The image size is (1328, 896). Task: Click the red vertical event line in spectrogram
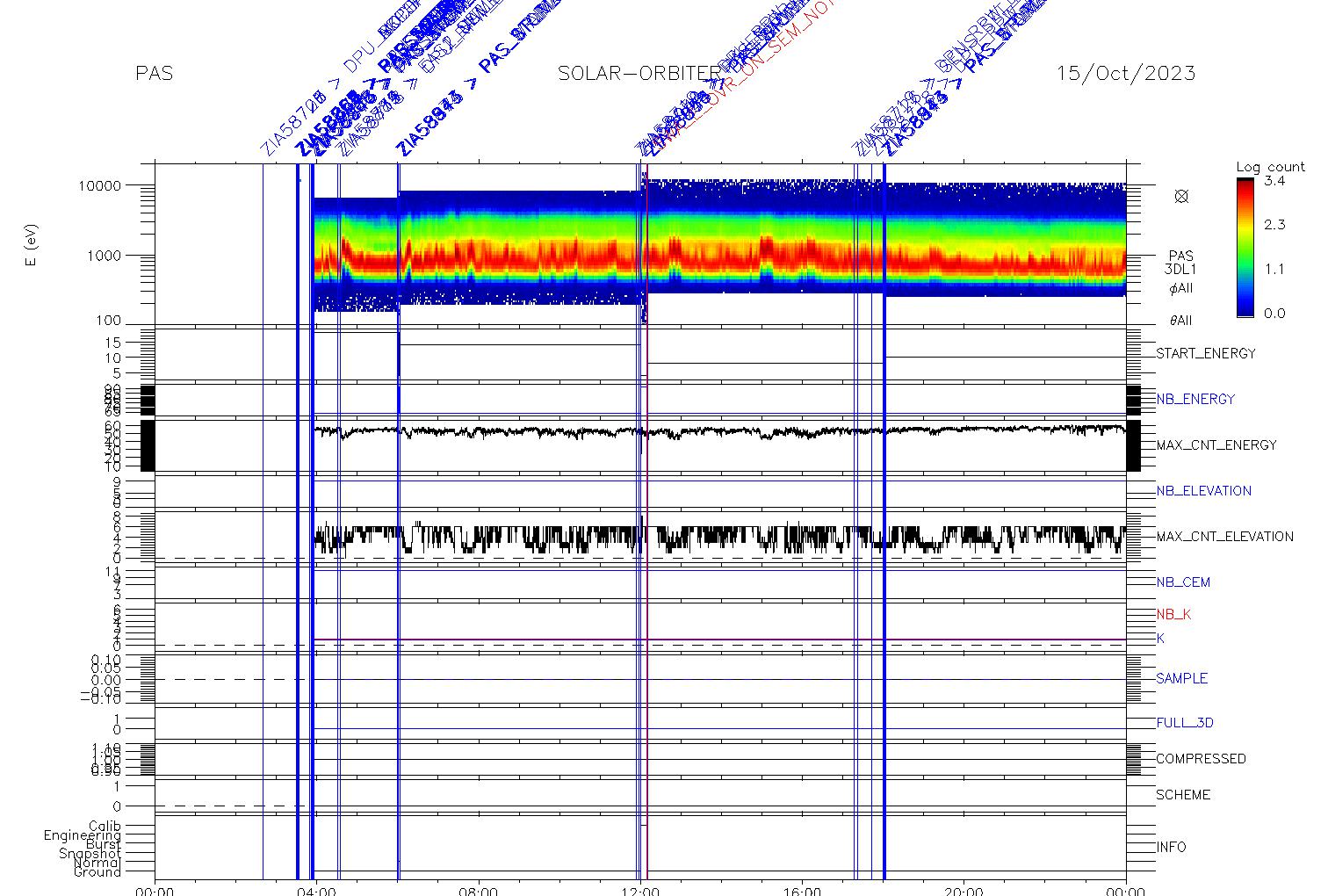647,243
